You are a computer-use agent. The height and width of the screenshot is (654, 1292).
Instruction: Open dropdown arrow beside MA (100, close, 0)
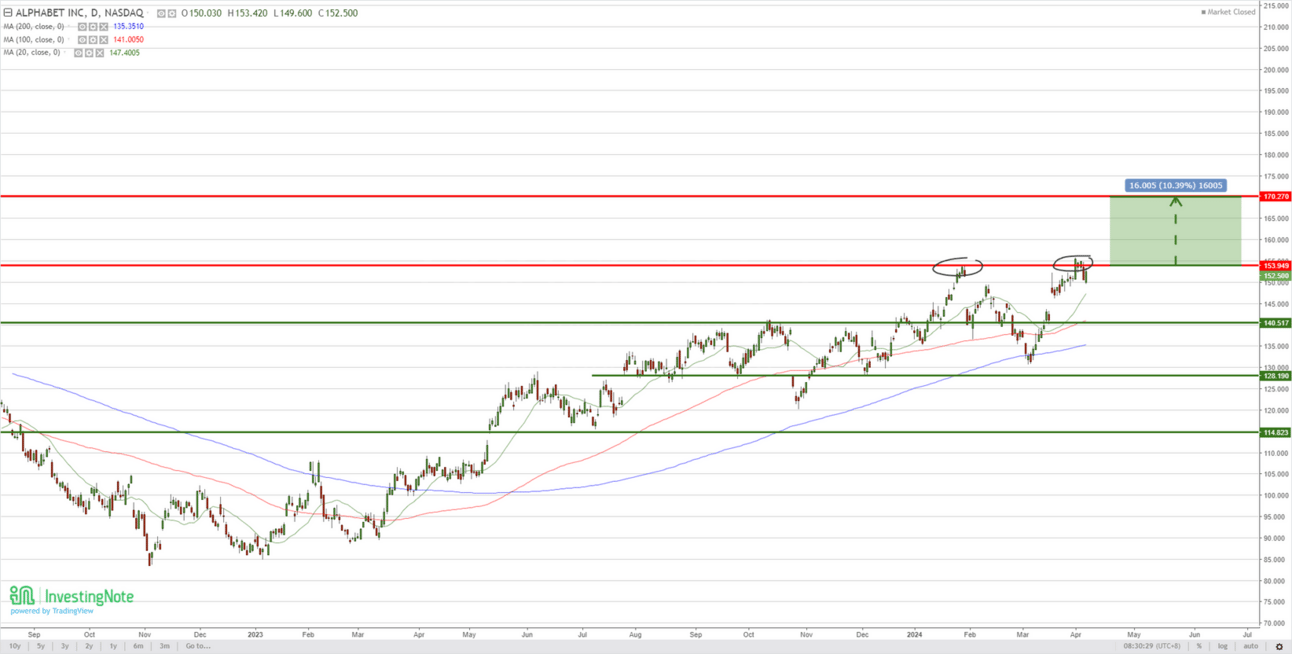(x=69, y=40)
